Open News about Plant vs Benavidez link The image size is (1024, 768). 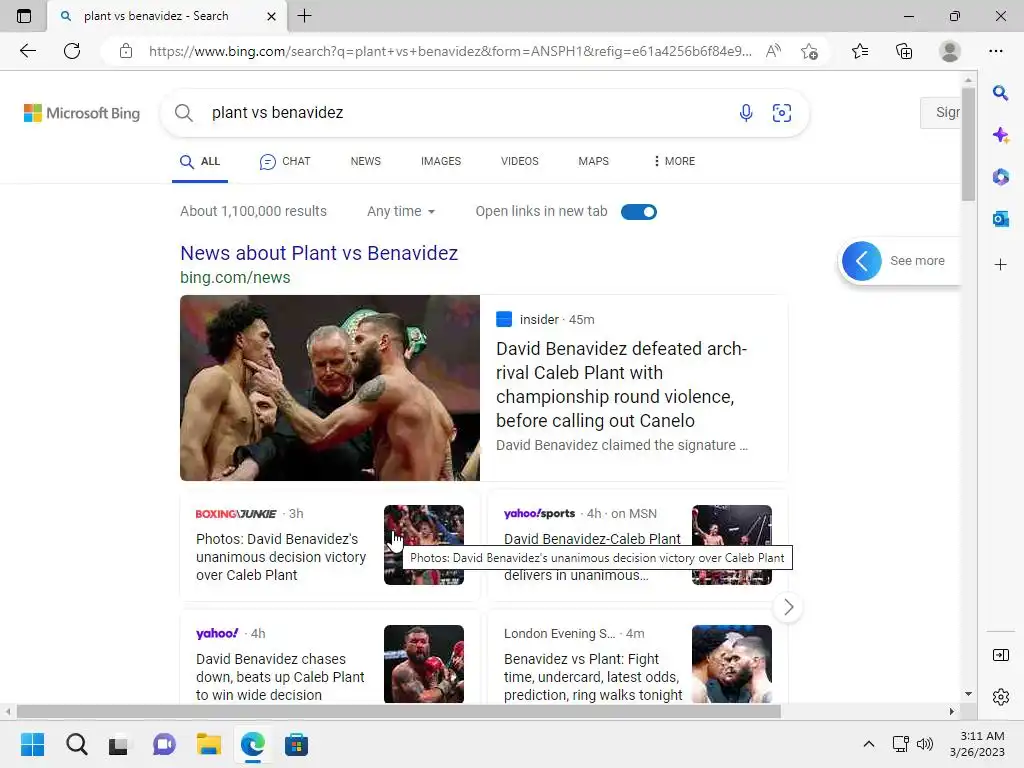[319, 253]
